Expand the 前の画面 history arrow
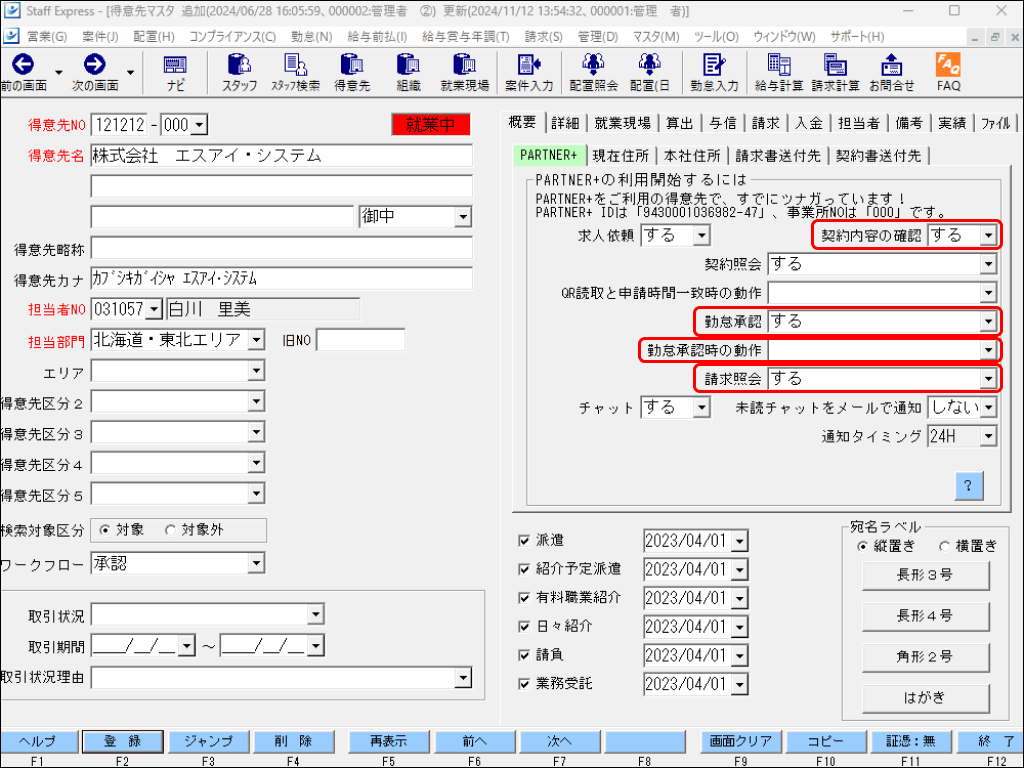The height and width of the screenshot is (768, 1024). click(x=59, y=72)
